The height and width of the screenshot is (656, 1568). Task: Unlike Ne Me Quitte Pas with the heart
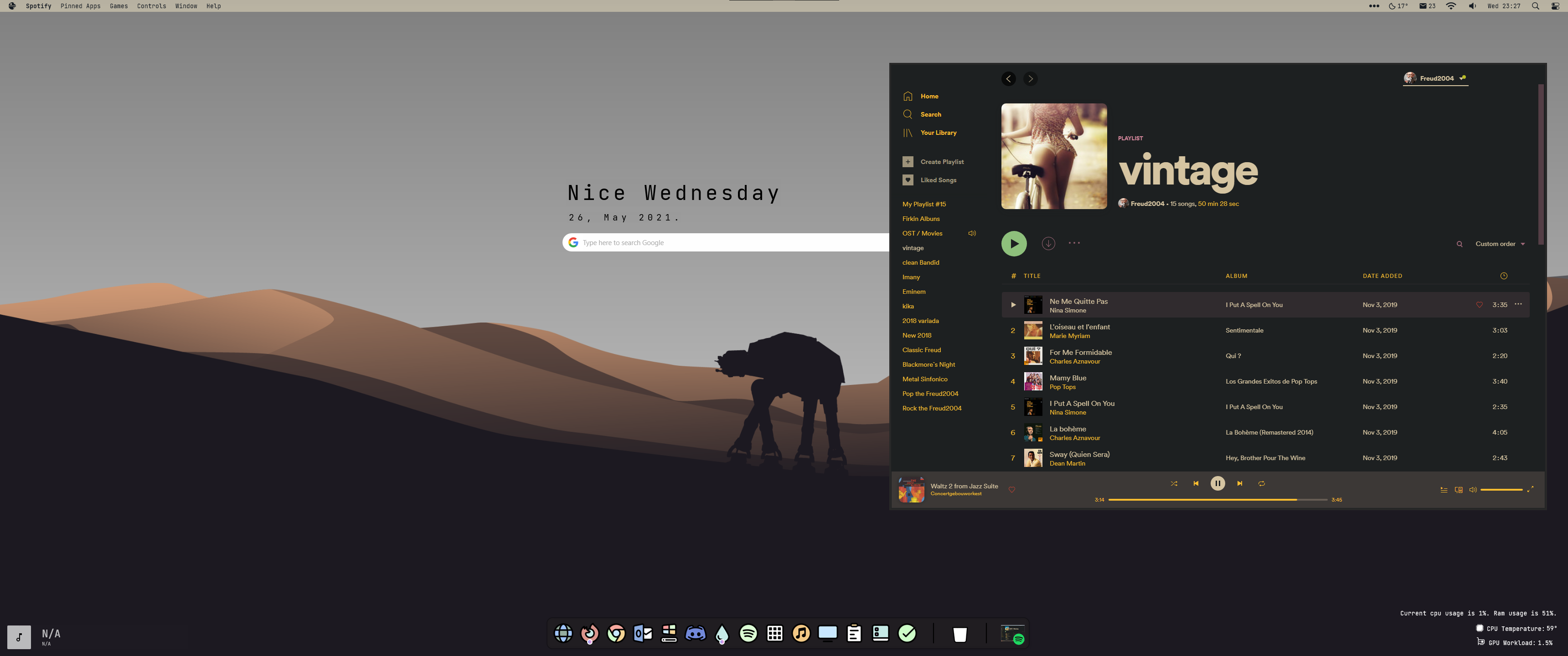point(1479,305)
